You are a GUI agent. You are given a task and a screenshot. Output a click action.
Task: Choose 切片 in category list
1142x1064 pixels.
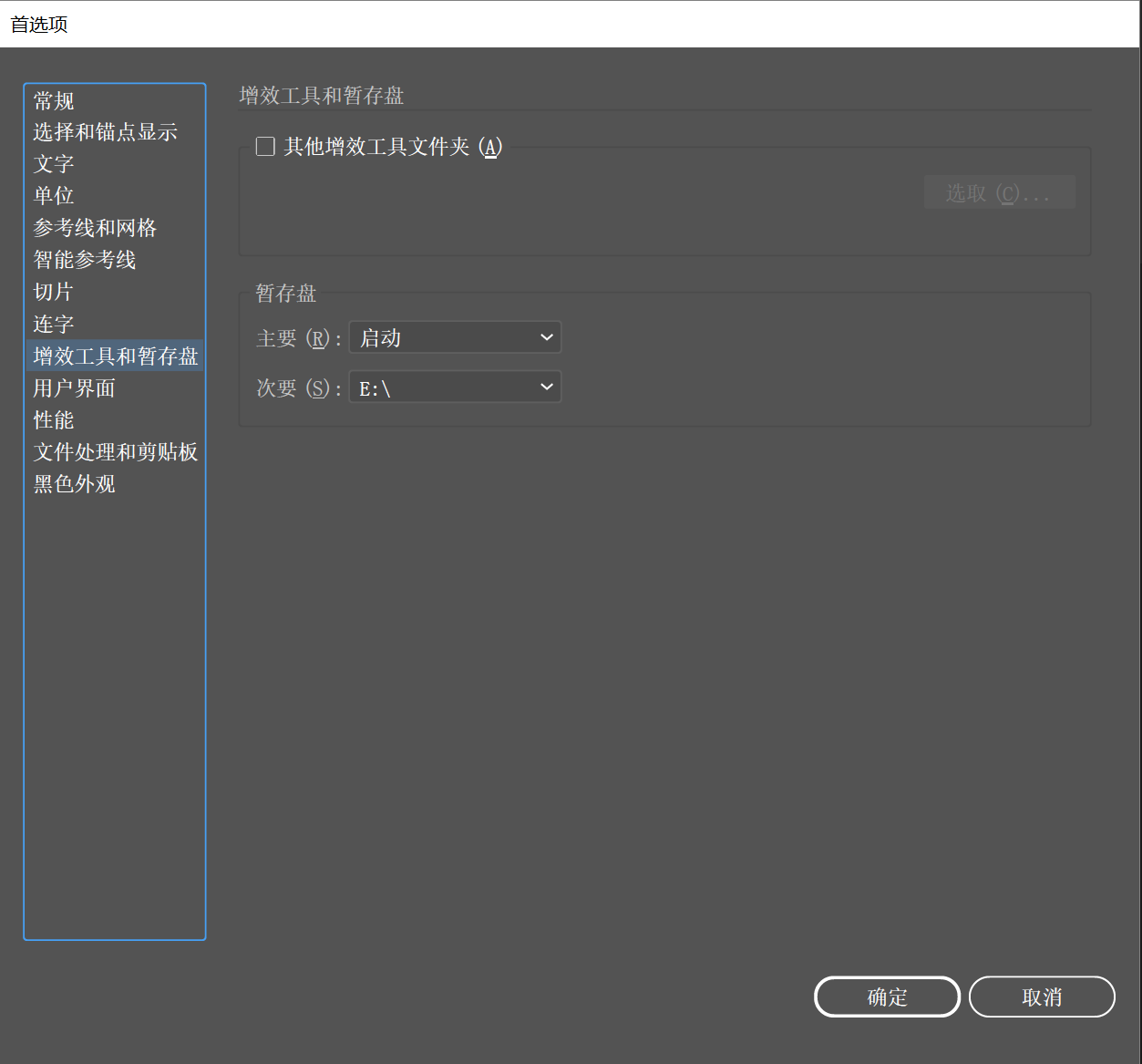pos(114,292)
